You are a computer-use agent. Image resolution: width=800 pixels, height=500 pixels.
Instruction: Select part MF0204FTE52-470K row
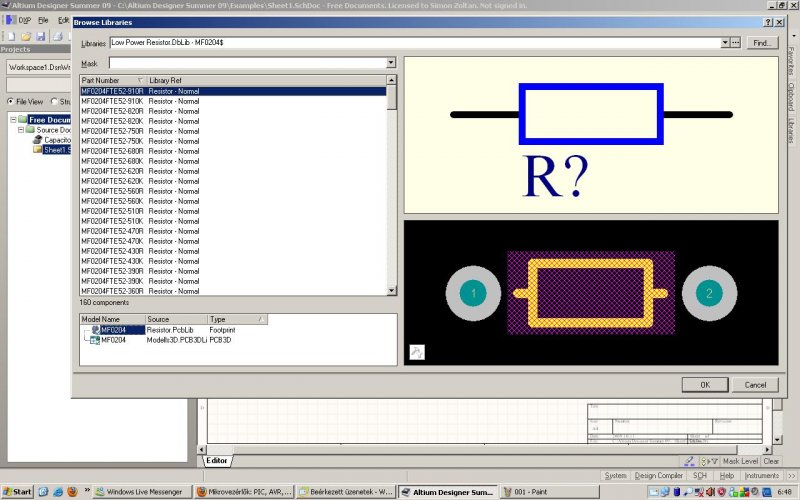pyautogui.click(x=233, y=241)
